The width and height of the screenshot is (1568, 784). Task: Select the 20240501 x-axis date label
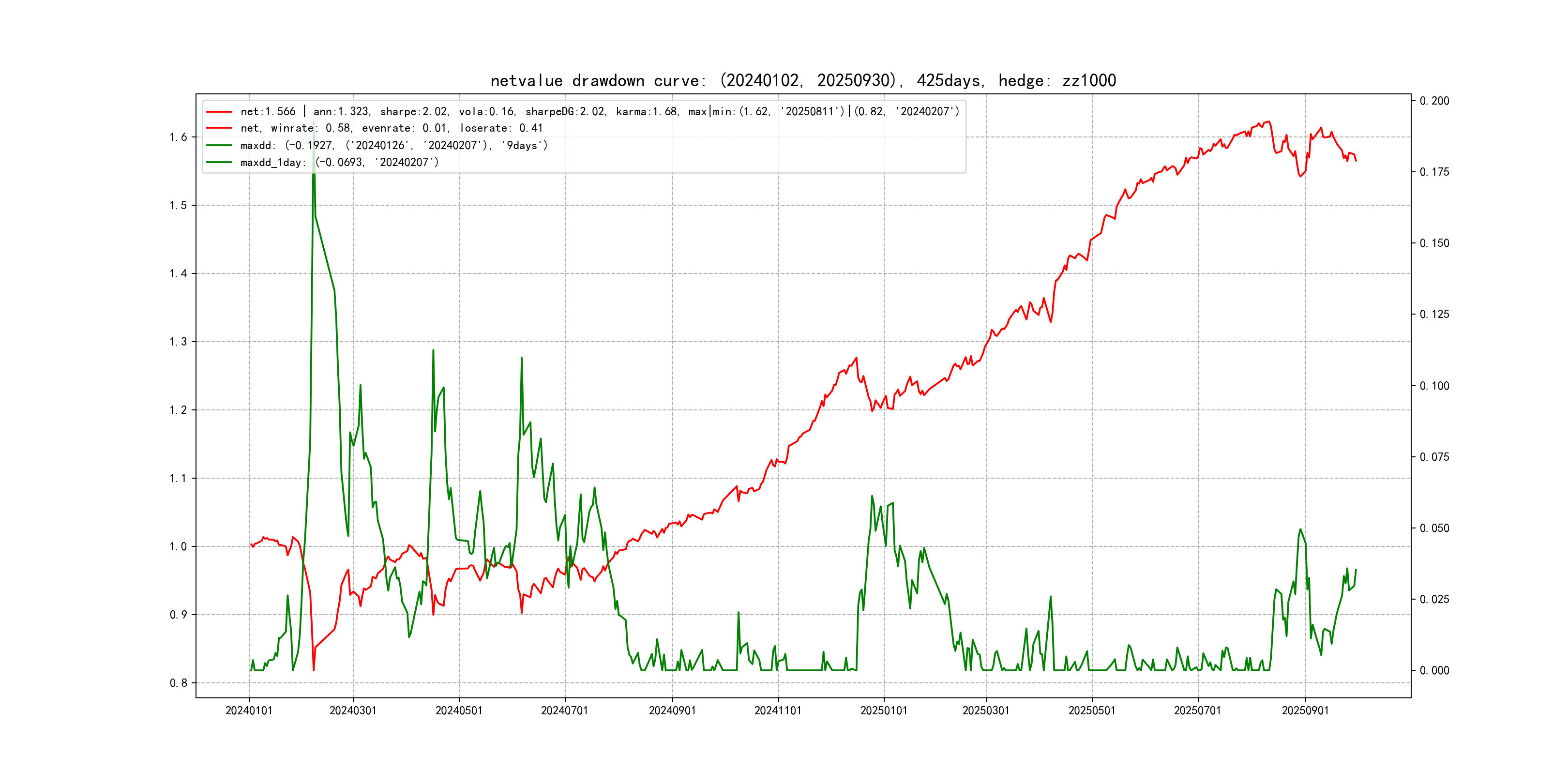[459, 711]
